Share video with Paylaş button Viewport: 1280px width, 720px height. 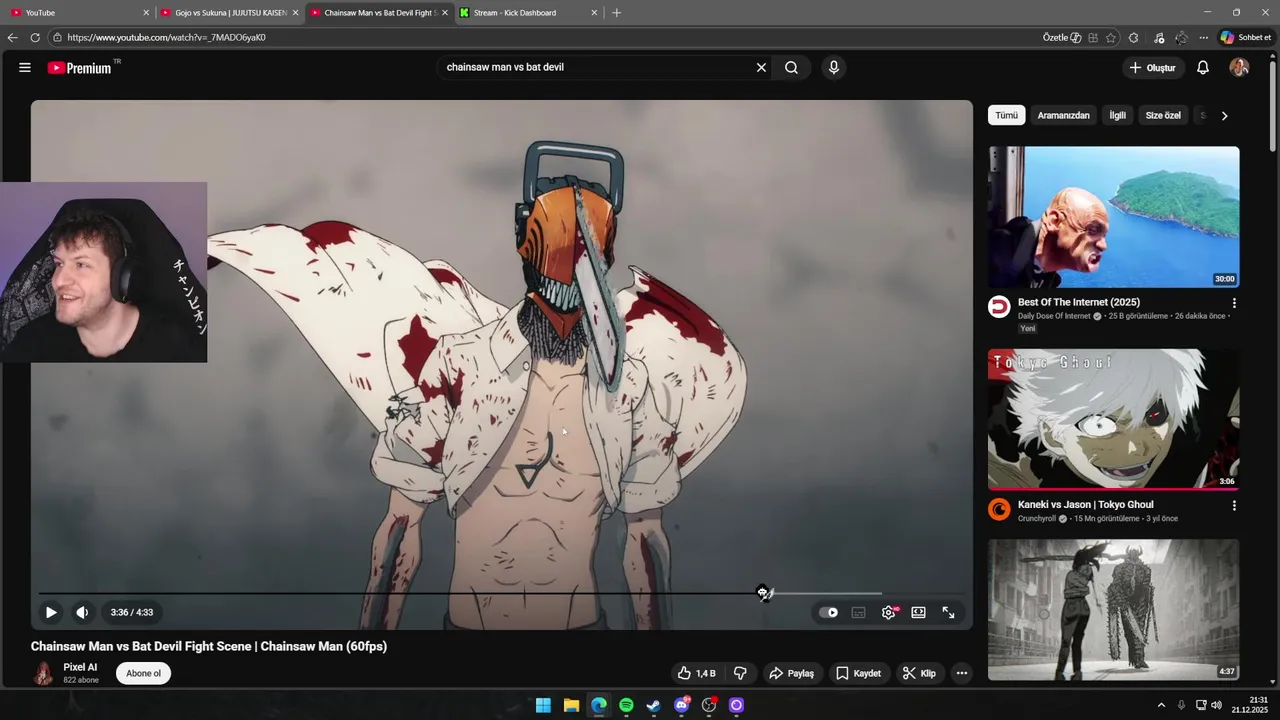(x=791, y=673)
